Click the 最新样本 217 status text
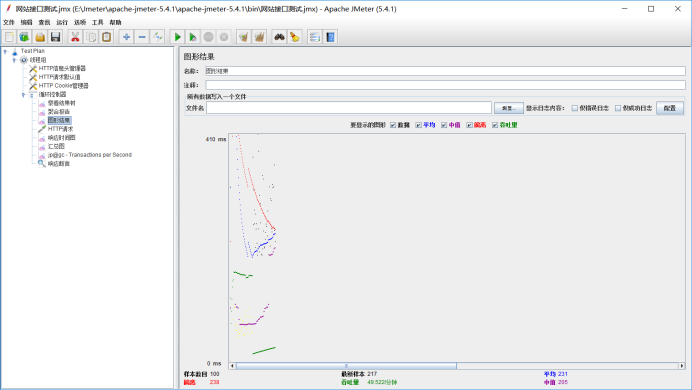Screen dimensions: 692x390 click(x=359, y=374)
